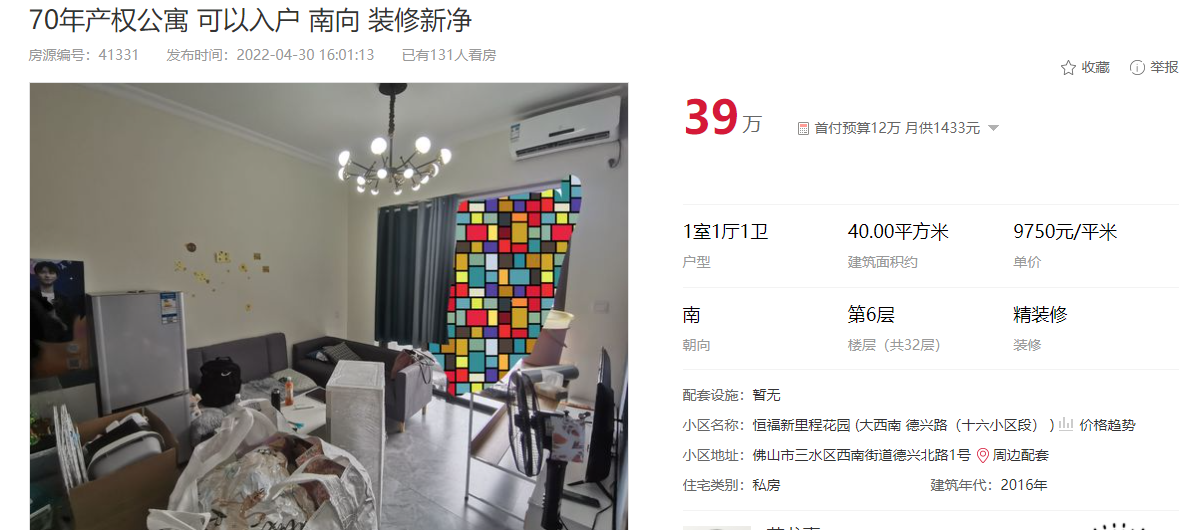Viewport: 1179px width, 530px height.
Task: Click the 39万 price figure
Action: 723,119
